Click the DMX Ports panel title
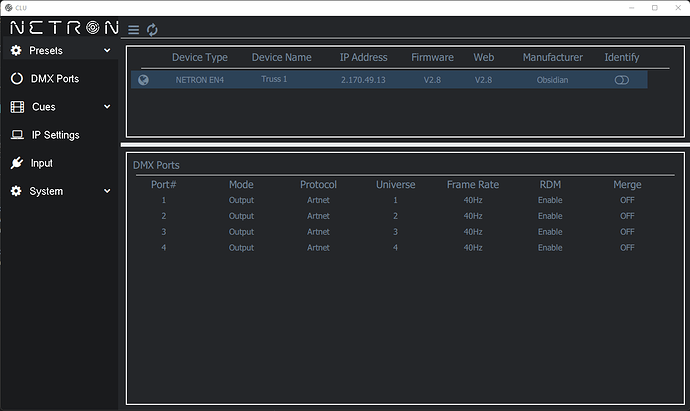690x411 pixels. [156, 165]
